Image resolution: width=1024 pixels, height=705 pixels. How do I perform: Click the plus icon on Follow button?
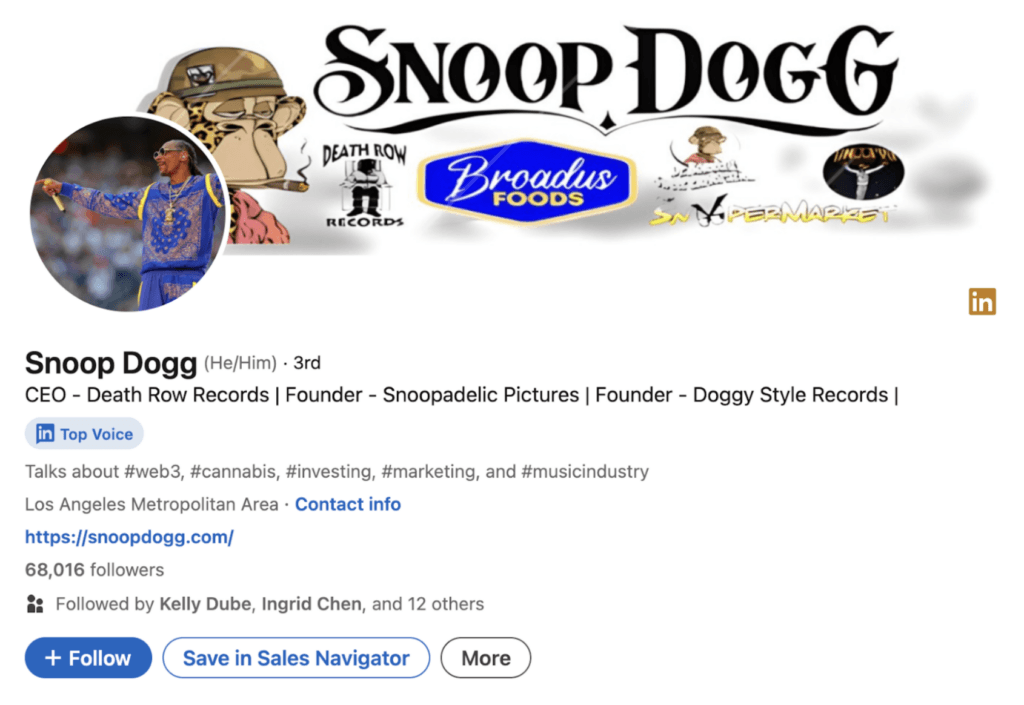pyautogui.click(x=53, y=658)
